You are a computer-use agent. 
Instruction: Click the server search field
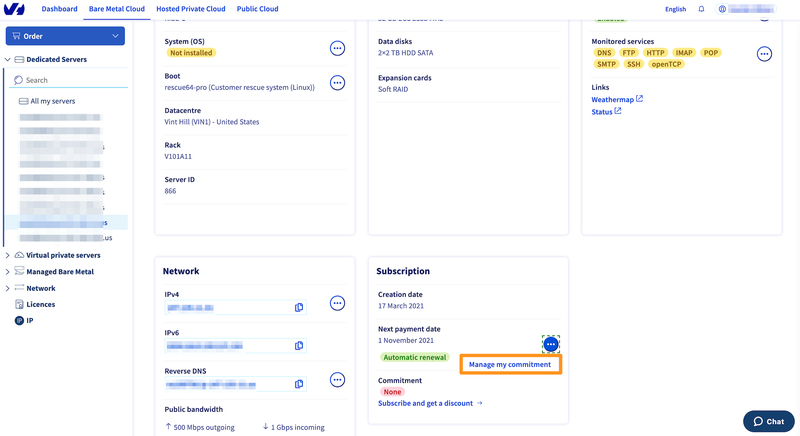[69, 80]
